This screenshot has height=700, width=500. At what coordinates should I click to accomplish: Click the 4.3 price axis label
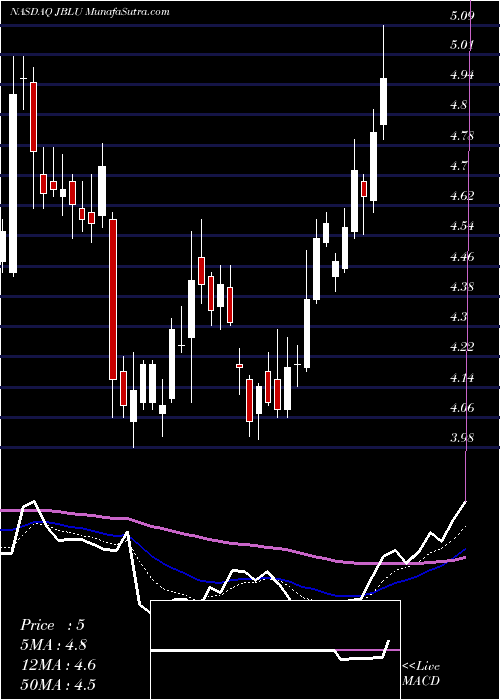pos(458,317)
